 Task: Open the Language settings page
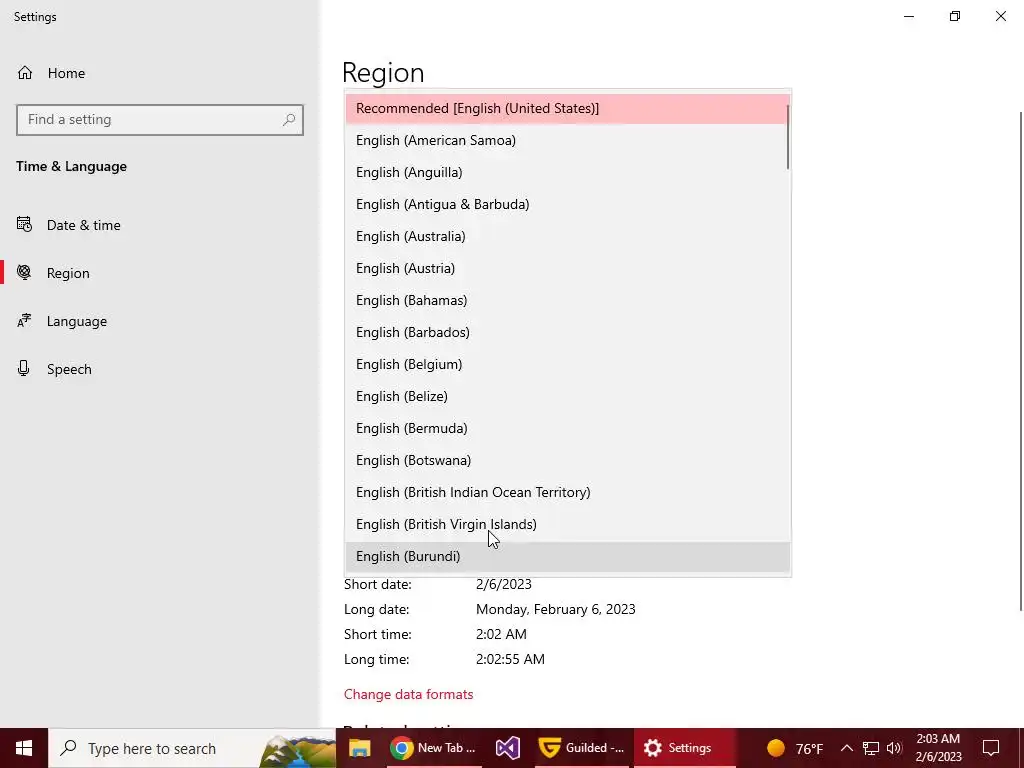76,321
